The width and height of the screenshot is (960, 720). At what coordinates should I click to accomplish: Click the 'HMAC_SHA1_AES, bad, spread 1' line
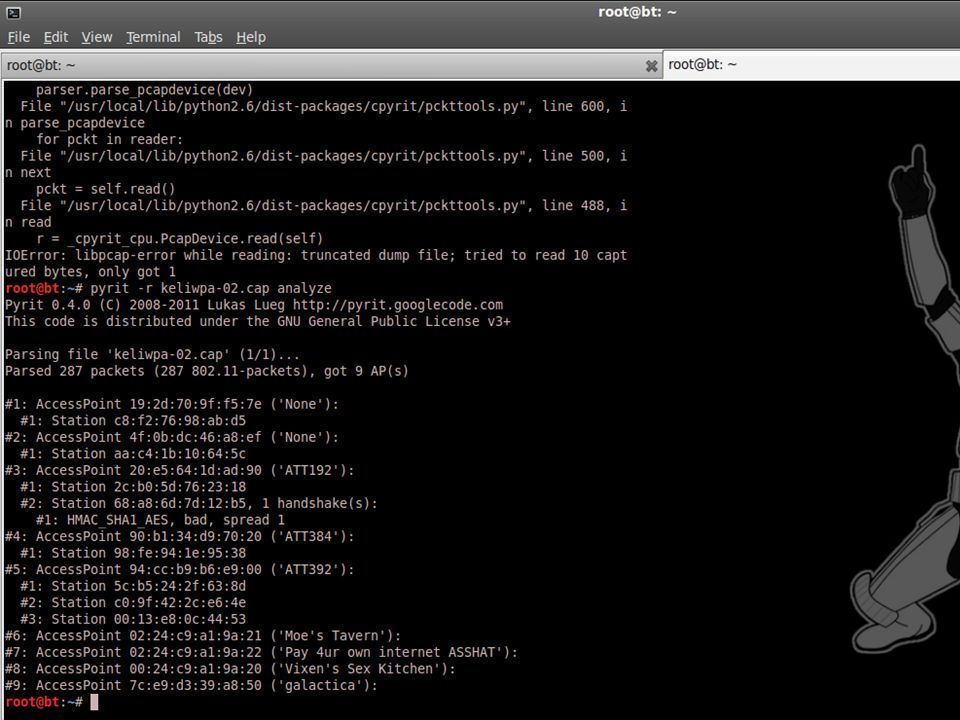(160, 520)
